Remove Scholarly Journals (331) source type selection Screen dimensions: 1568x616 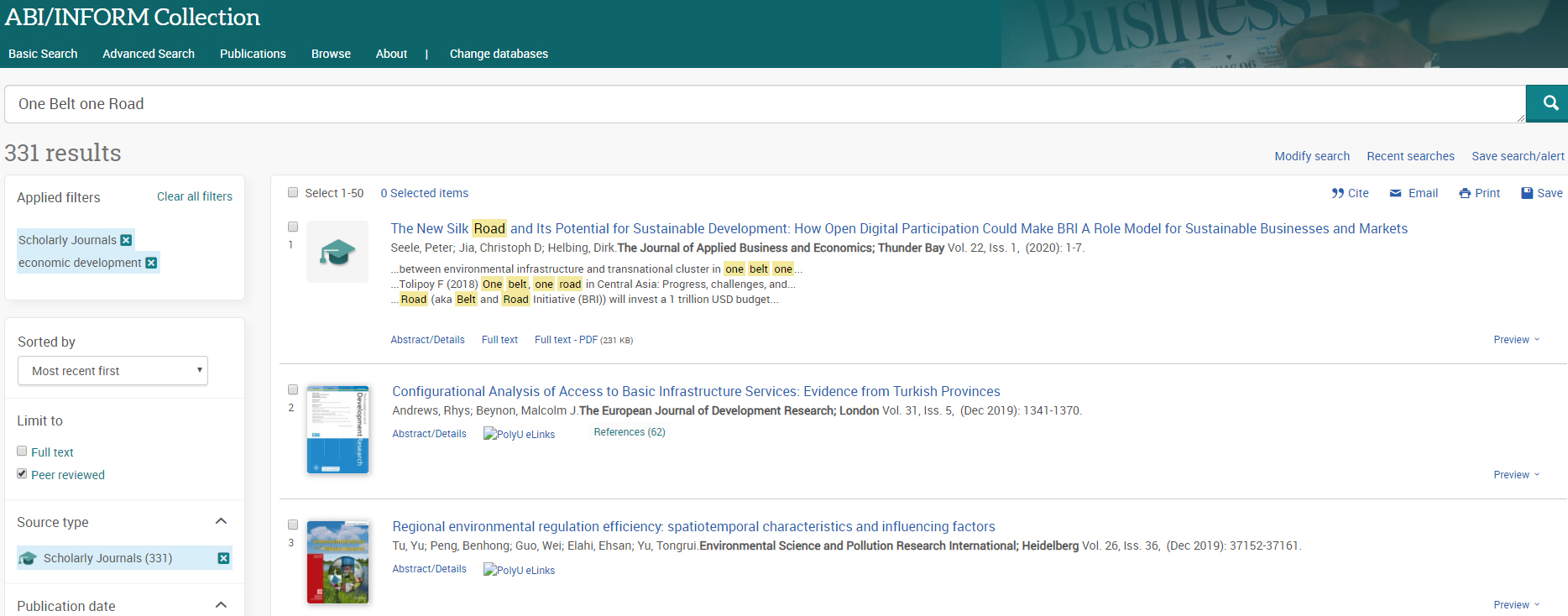(x=223, y=558)
